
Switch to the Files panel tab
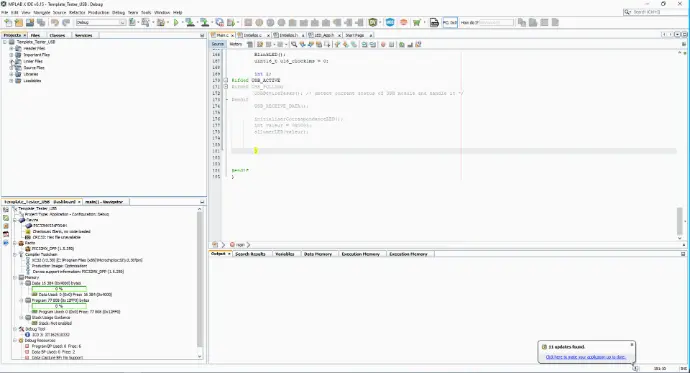coord(35,35)
